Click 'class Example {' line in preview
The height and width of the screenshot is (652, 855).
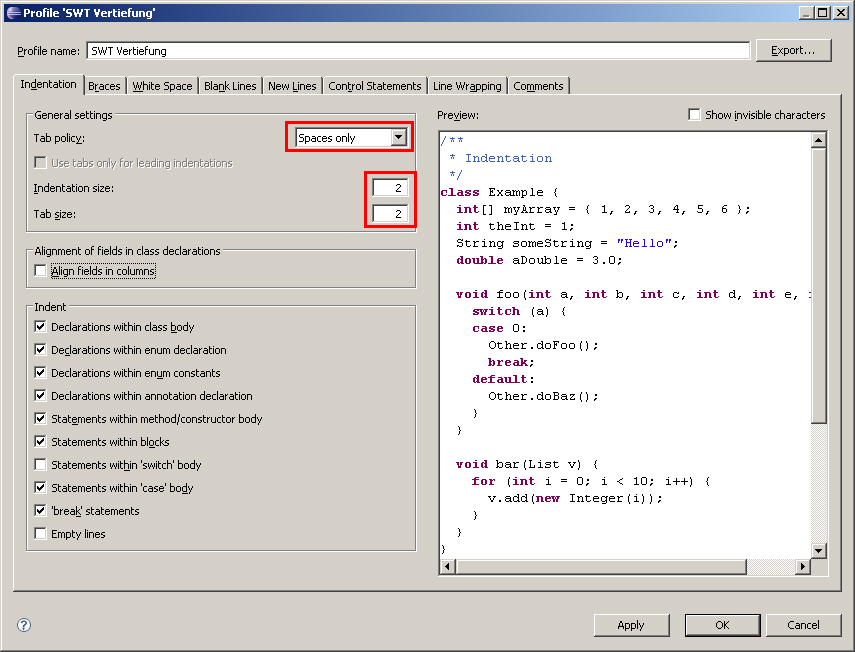tap(499, 192)
